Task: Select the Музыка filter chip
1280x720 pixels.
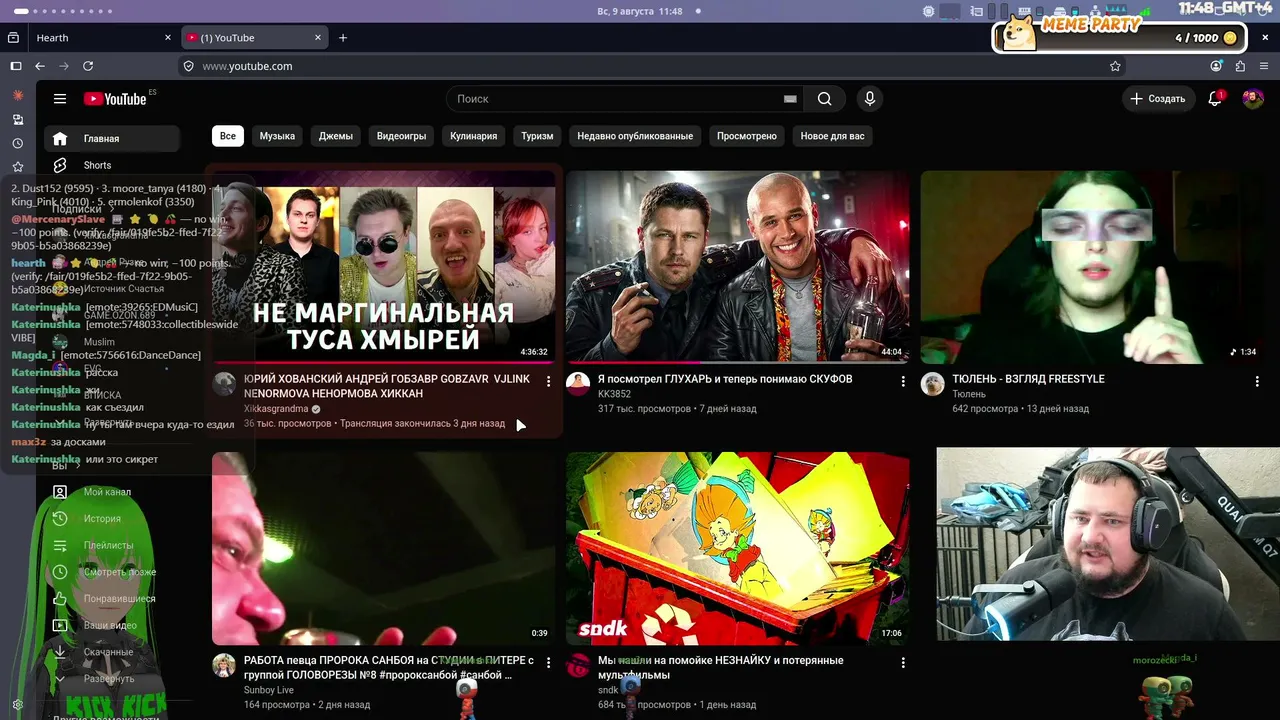Action: pos(277,136)
